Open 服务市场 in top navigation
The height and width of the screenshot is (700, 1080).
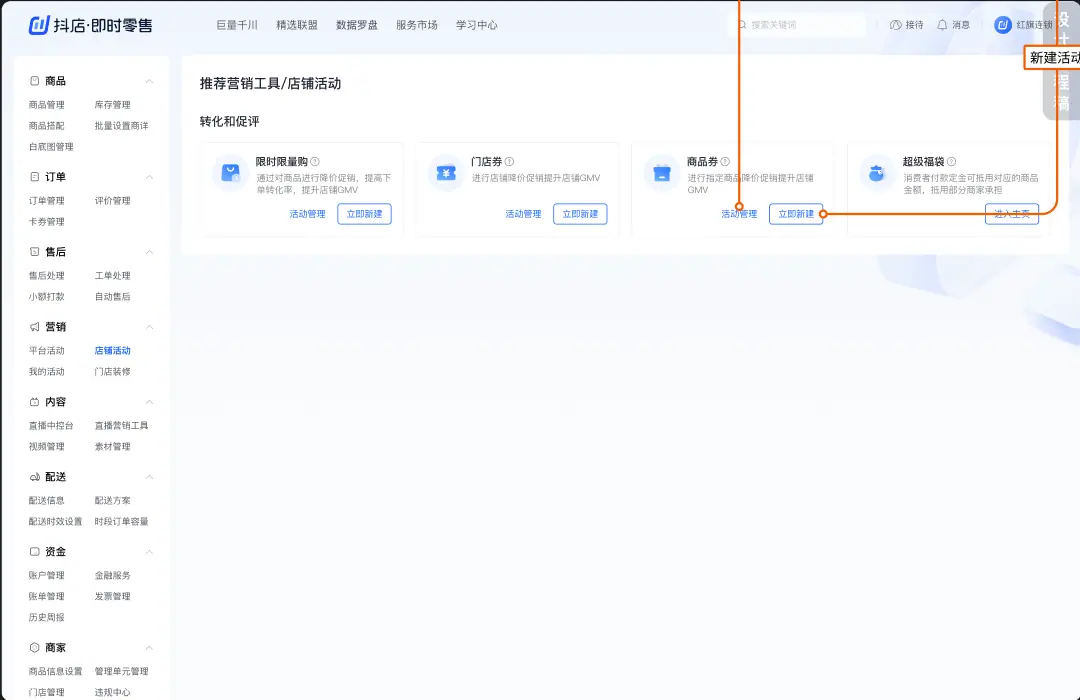tap(417, 25)
